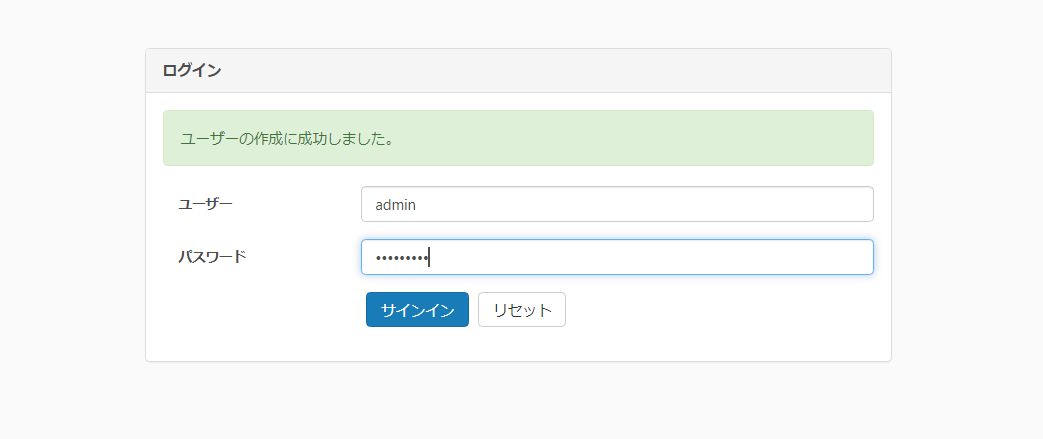The image size is (1043, 439).
Task: Reset the form with the white button
Action: pyautogui.click(x=522, y=310)
